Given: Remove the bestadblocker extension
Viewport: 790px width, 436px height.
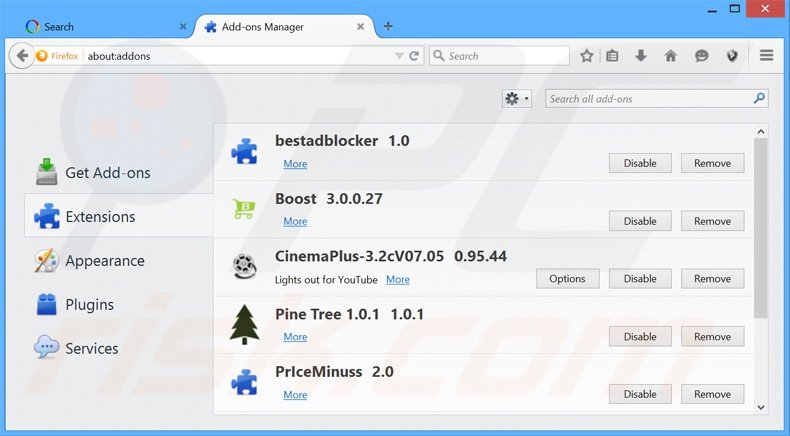Looking at the screenshot, I should click(x=712, y=163).
